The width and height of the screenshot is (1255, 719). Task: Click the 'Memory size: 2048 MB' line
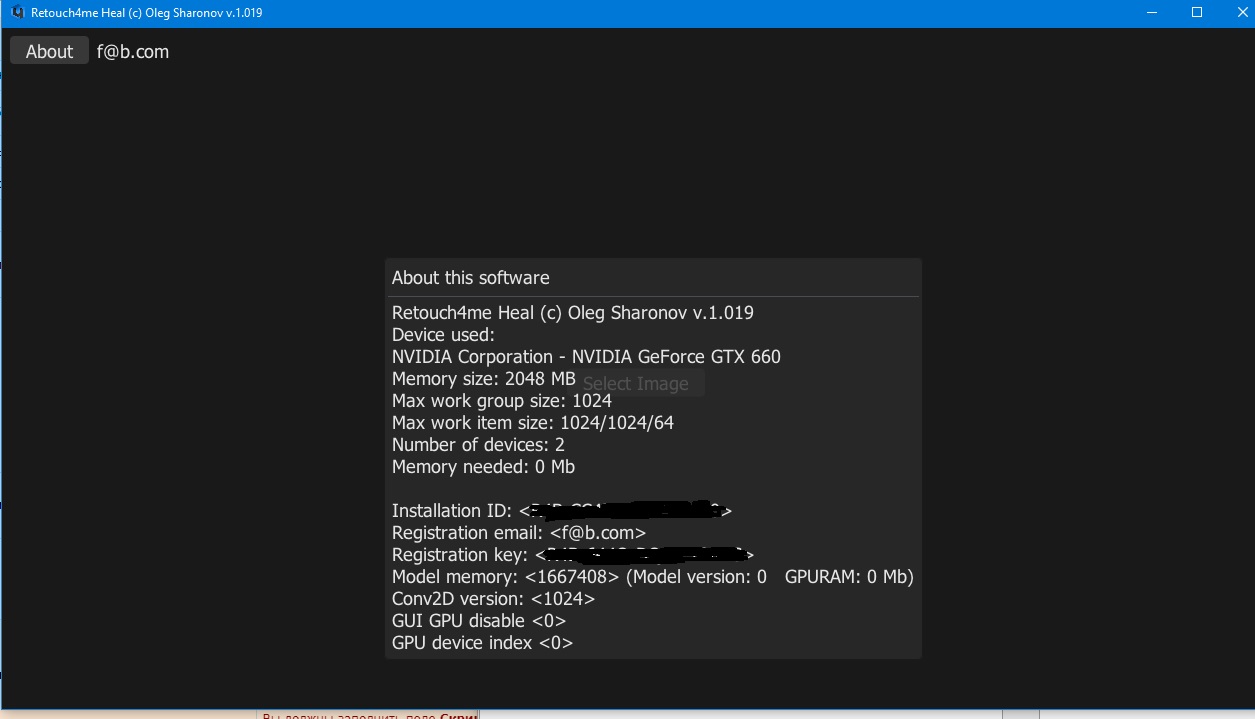coord(483,379)
